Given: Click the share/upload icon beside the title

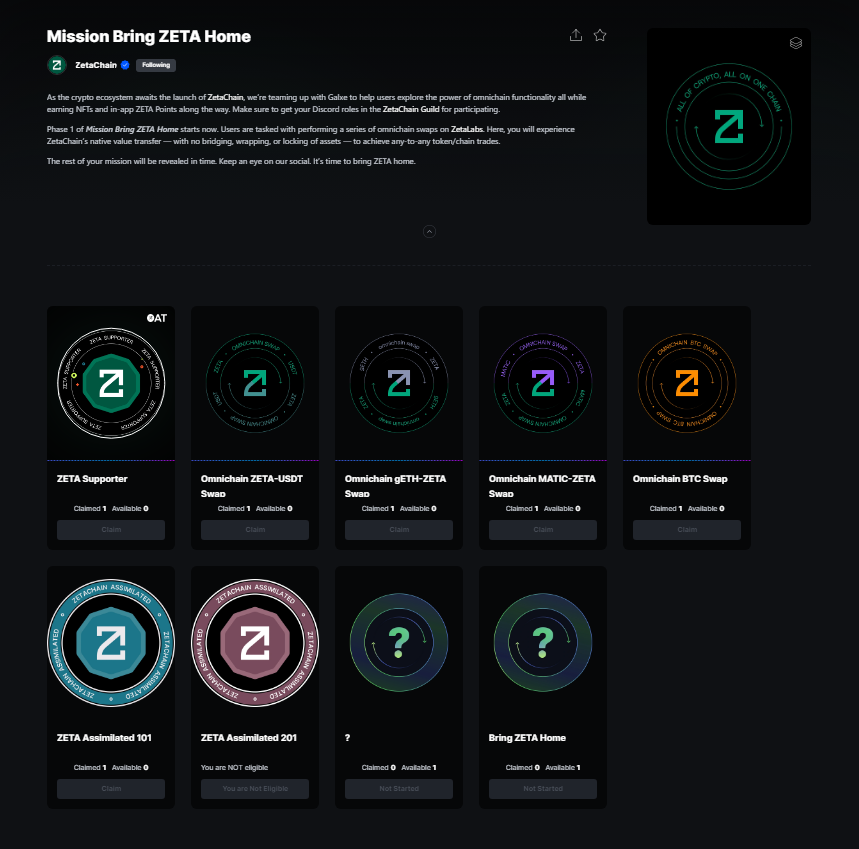Looking at the screenshot, I should pyautogui.click(x=576, y=35).
